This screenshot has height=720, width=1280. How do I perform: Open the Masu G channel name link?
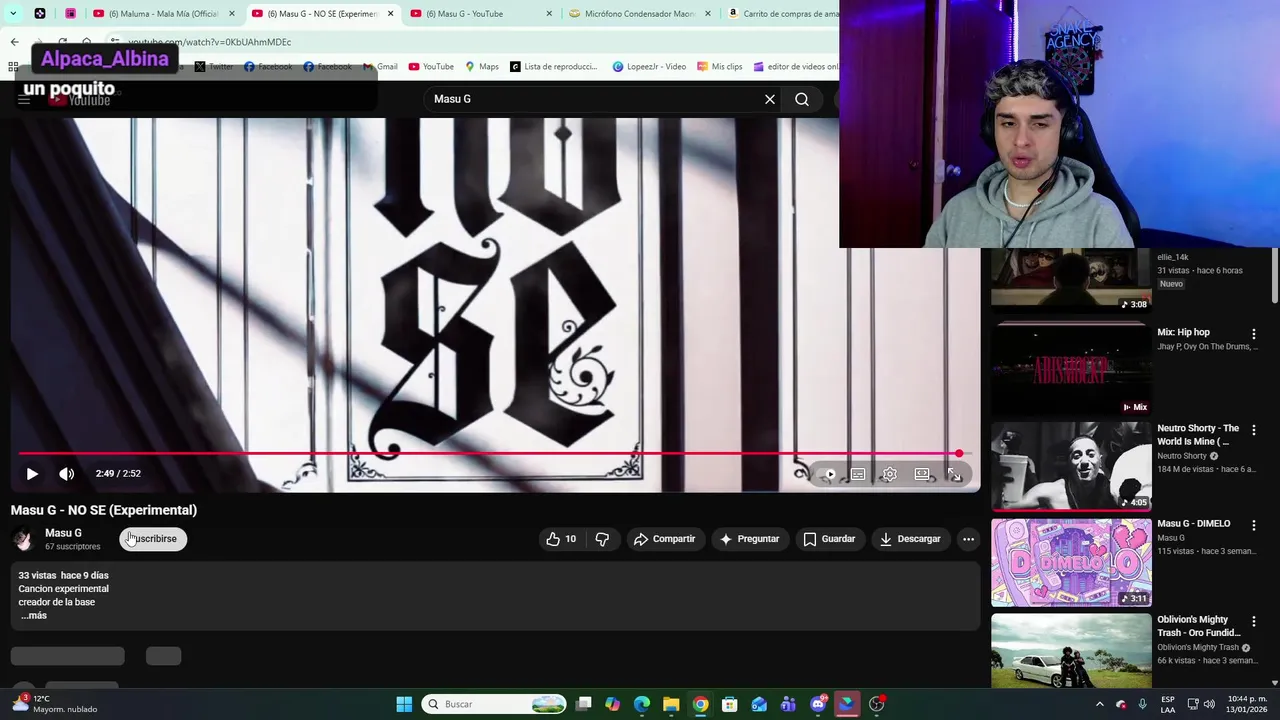[63, 533]
